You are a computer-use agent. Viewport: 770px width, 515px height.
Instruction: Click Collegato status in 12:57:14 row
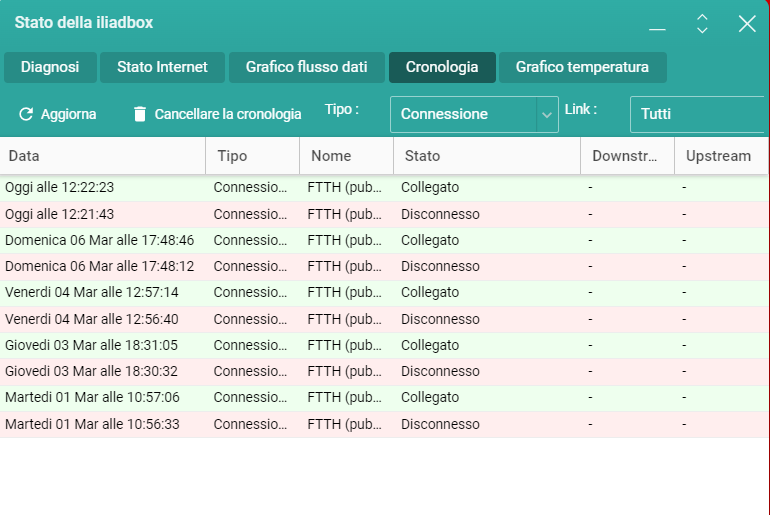(x=430, y=293)
